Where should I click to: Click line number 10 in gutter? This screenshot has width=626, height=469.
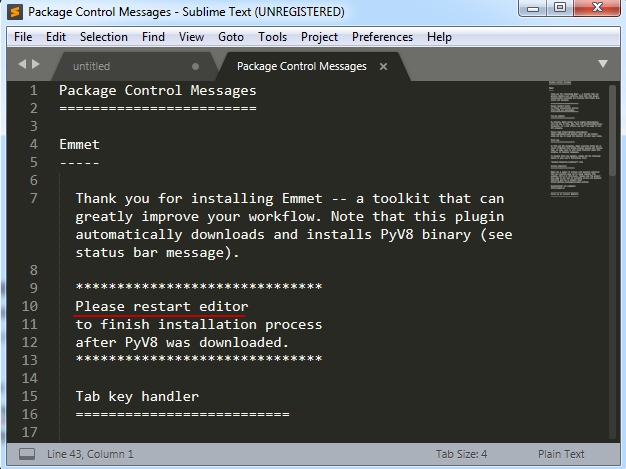coord(30,306)
